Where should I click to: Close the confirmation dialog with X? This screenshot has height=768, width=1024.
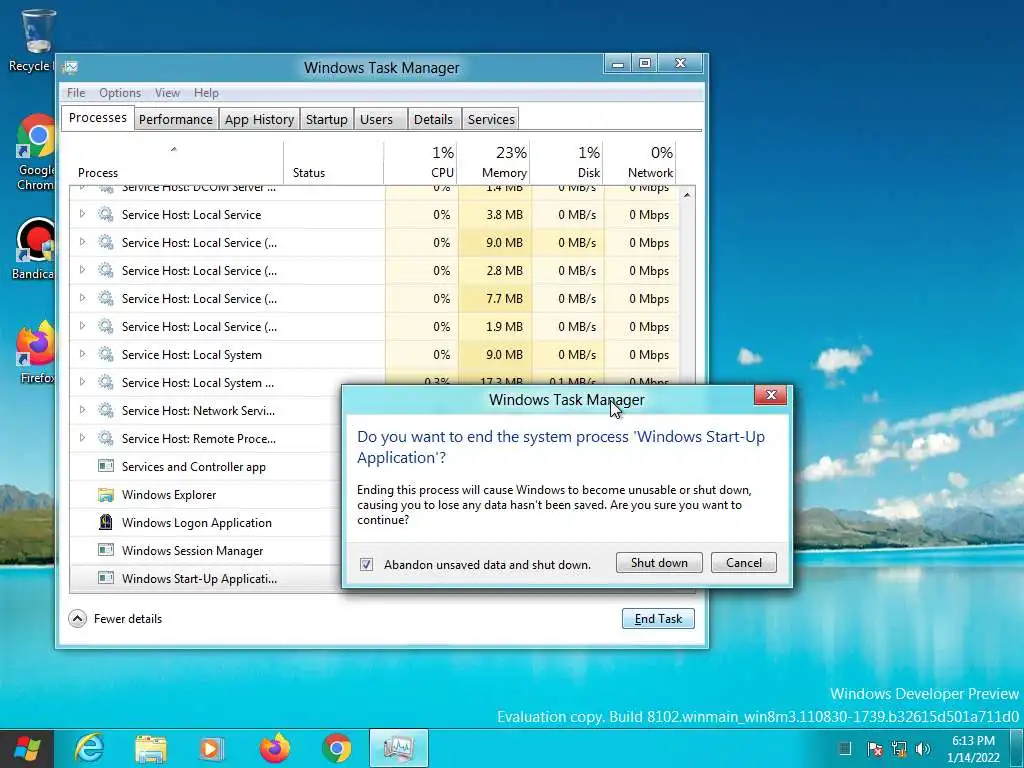771,395
